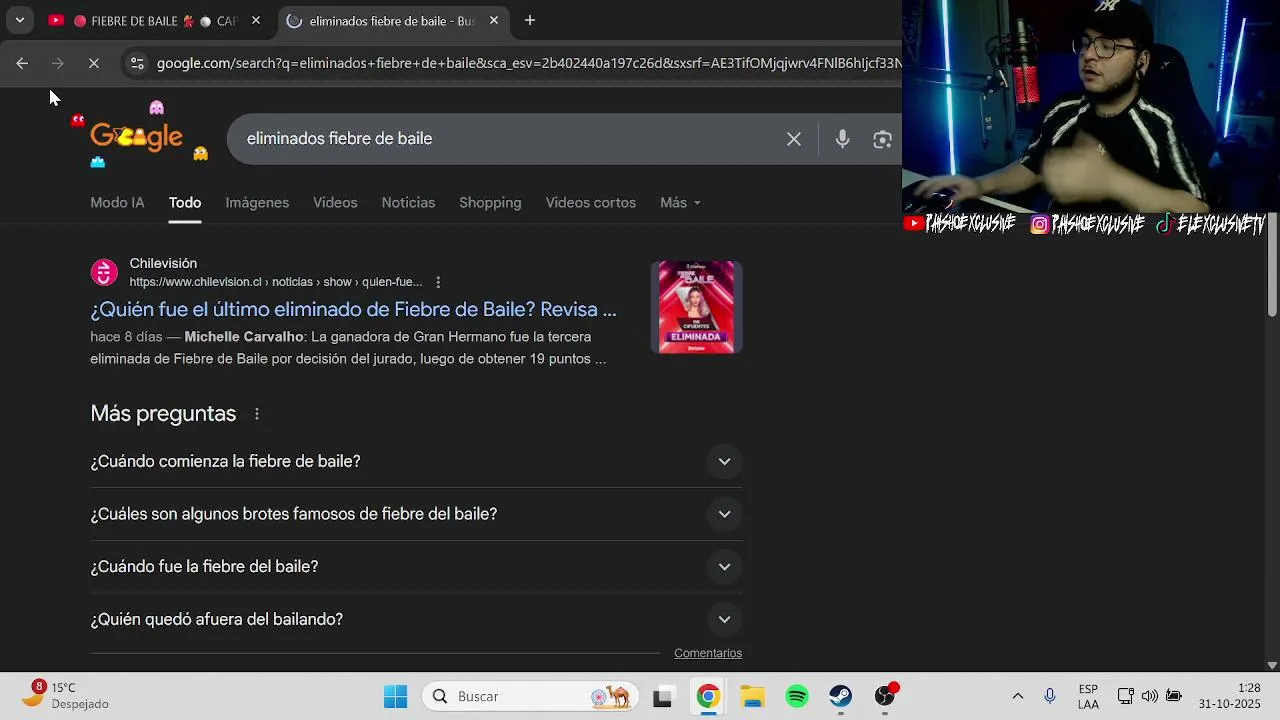Image resolution: width=1280 pixels, height=720 pixels.
Task: Open the battery tray icon
Action: 1174,696
